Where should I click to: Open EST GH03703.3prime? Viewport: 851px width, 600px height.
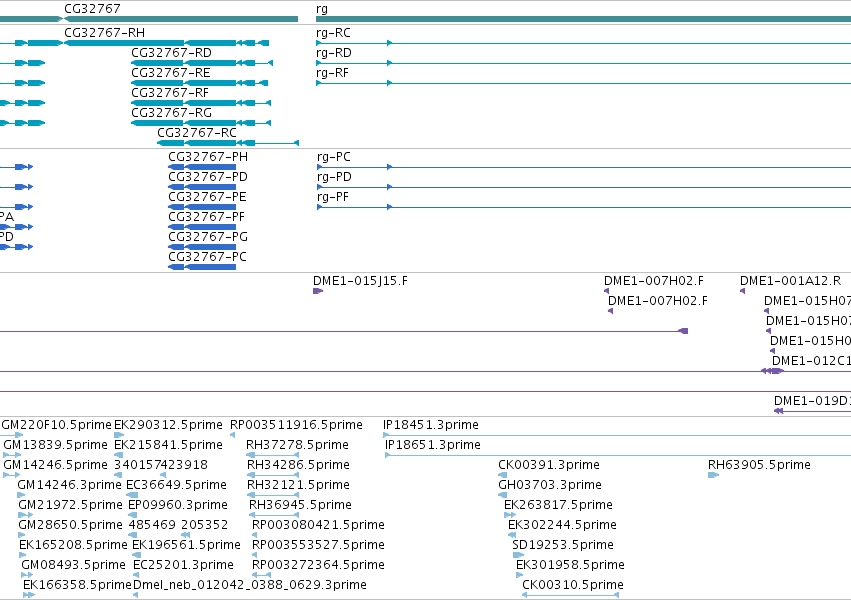pyautogui.click(x=550, y=485)
